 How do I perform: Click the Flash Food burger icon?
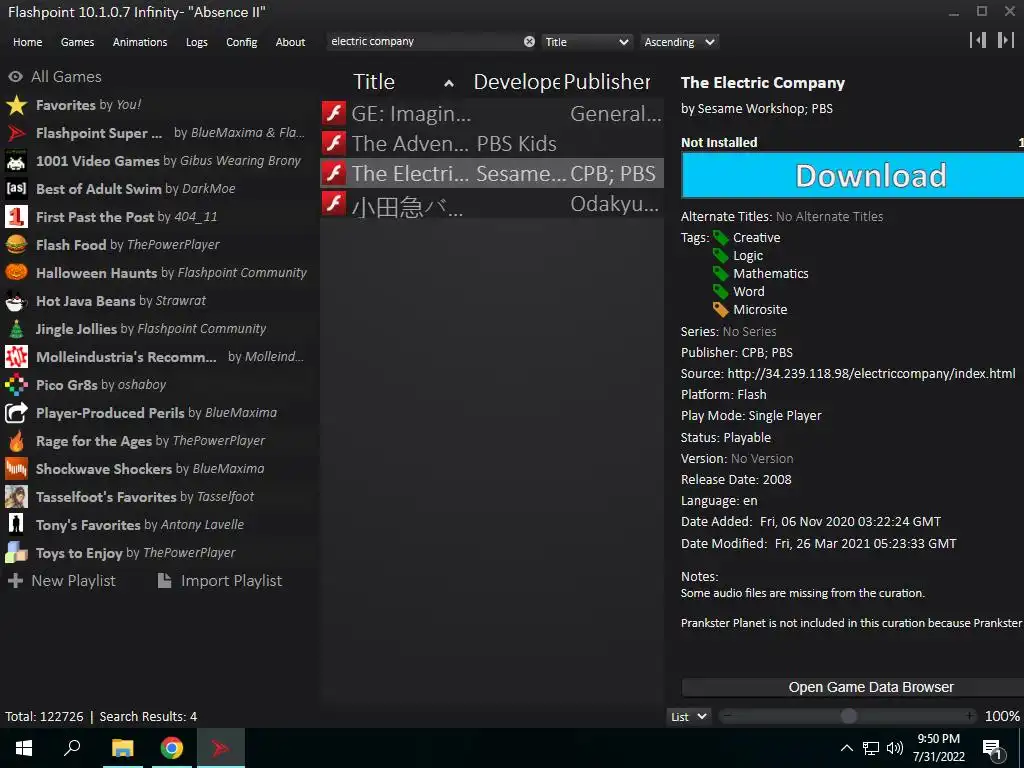pyautogui.click(x=16, y=245)
